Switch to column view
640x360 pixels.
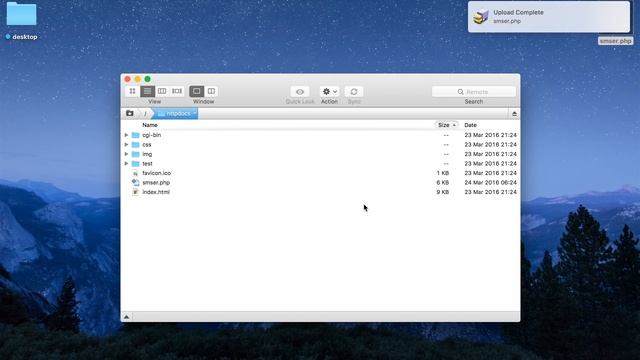pos(162,91)
